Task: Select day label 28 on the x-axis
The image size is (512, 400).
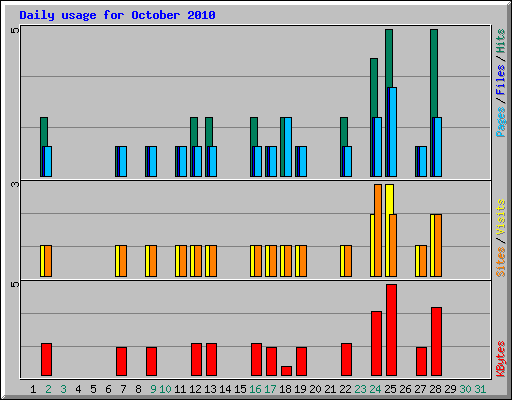Action: (x=435, y=389)
